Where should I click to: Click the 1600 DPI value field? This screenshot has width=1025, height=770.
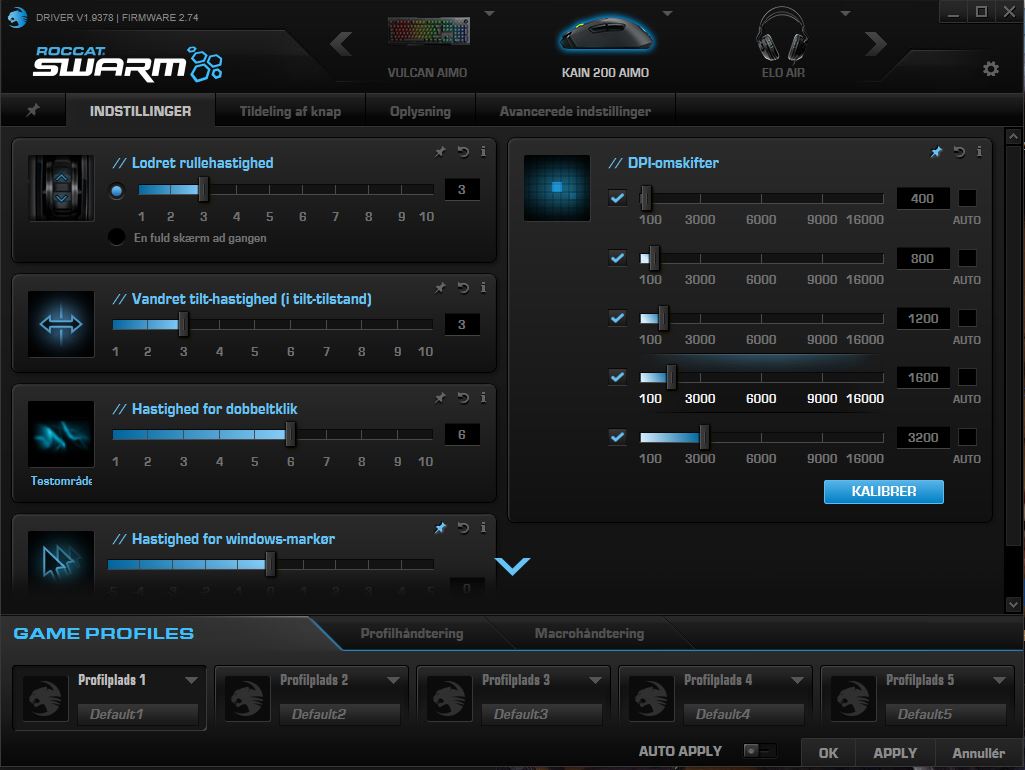tap(923, 377)
